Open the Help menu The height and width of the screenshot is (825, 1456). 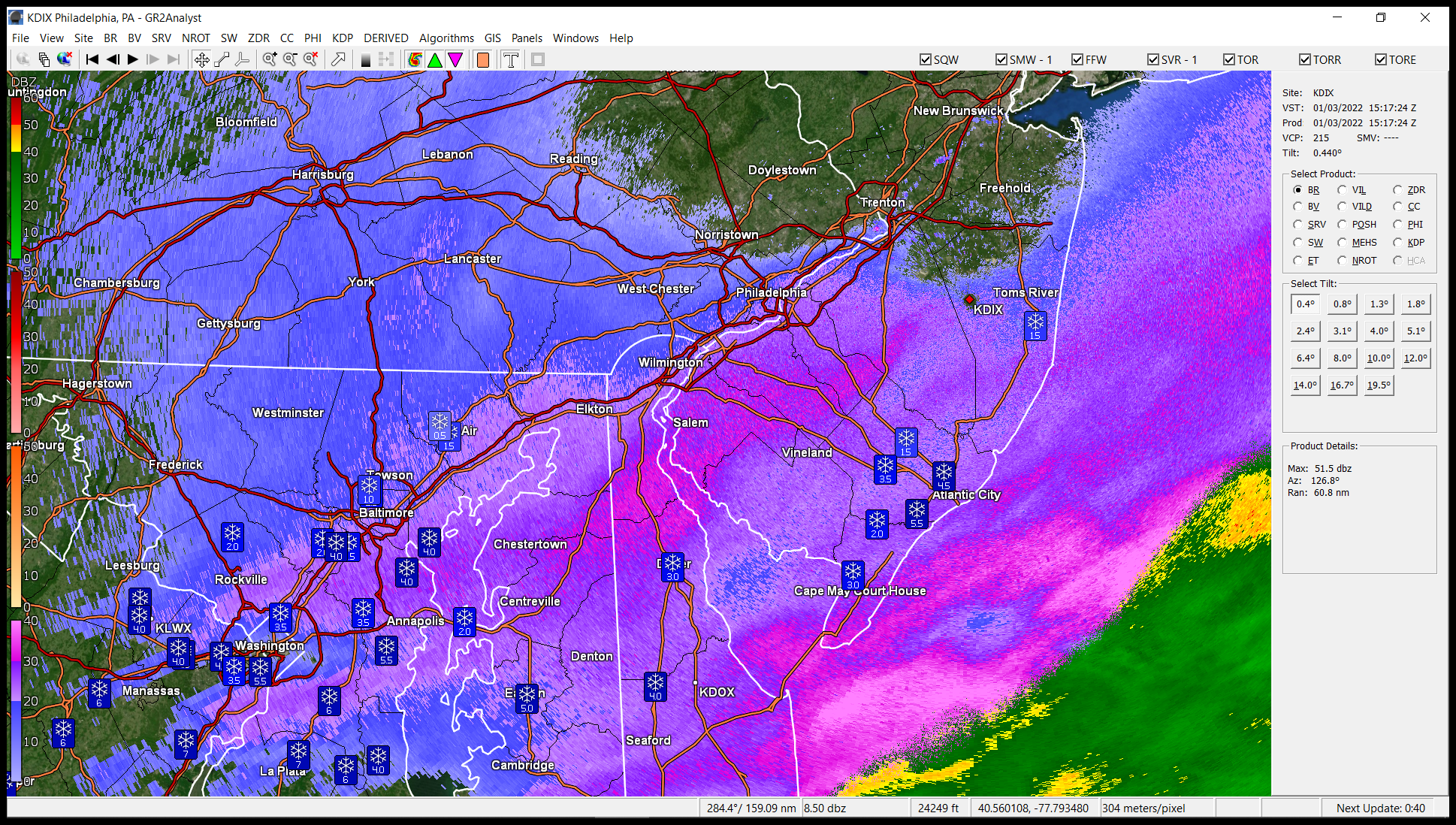[x=621, y=38]
